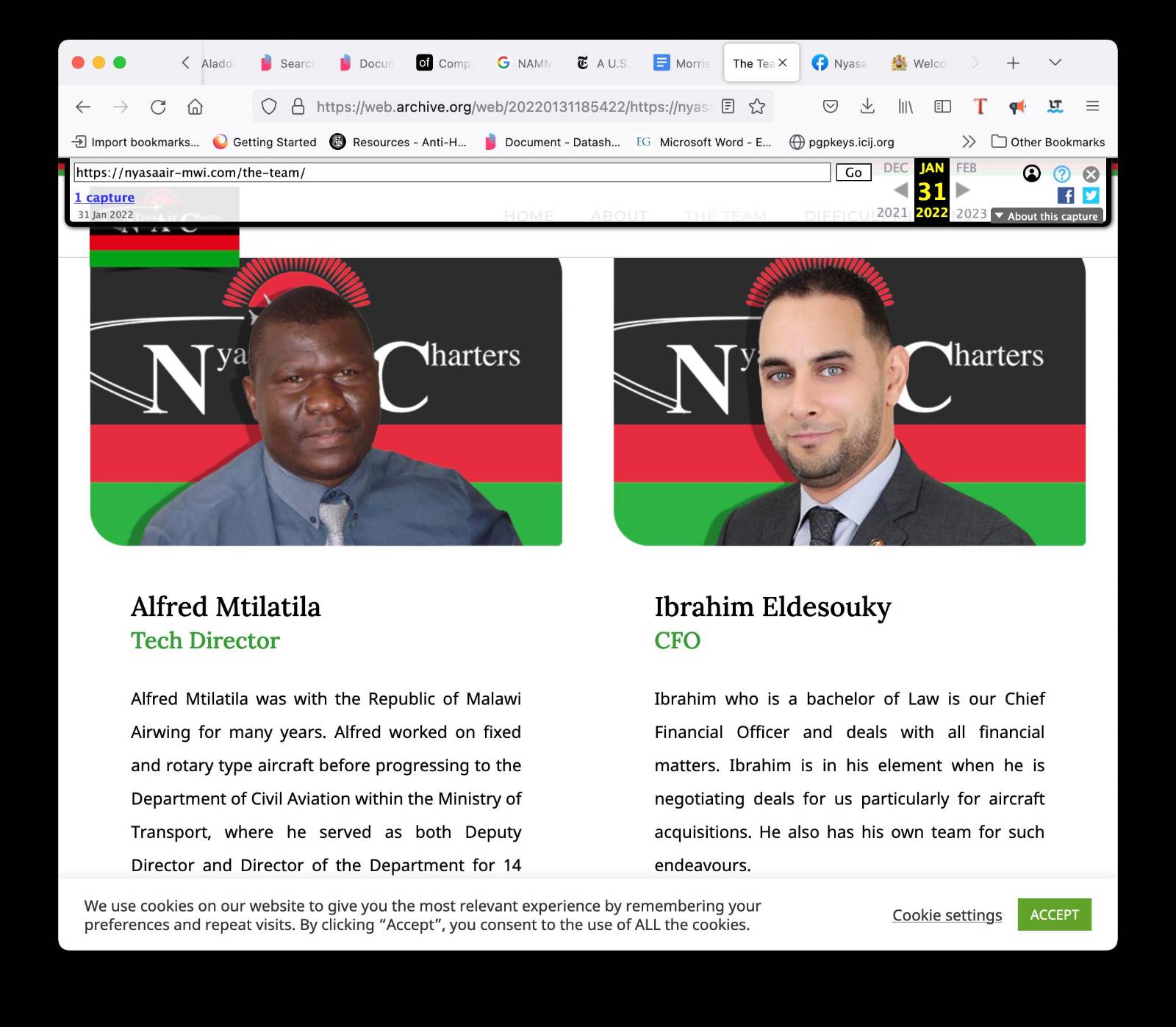Click the 'Tech Director' title text
Image resolution: width=1176 pixels, height=1027 pixels.
tap(205, 640)
